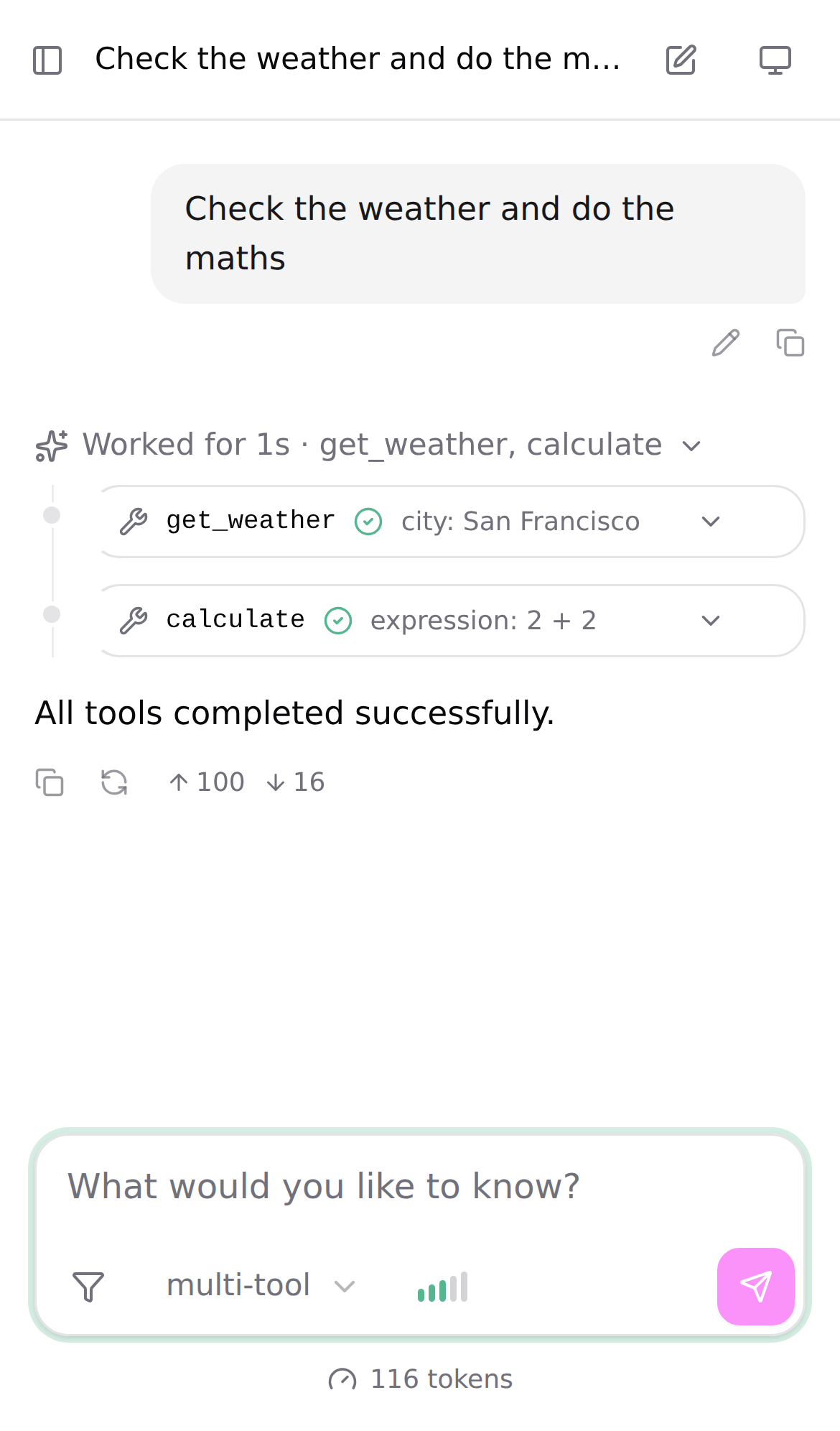This screenshot has width=840, height=1431.
Task: Copy the user message text
Action: (790, 343)
